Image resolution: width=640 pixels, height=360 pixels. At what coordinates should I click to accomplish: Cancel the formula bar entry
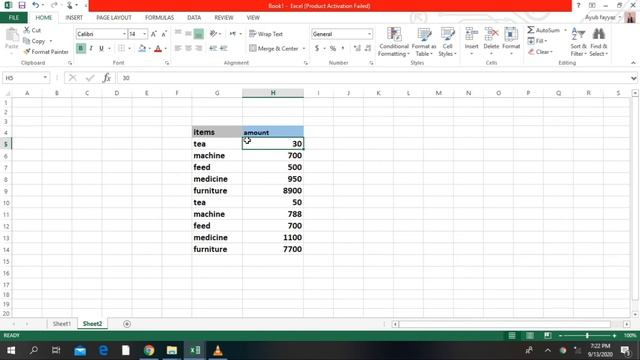point(73,78)
